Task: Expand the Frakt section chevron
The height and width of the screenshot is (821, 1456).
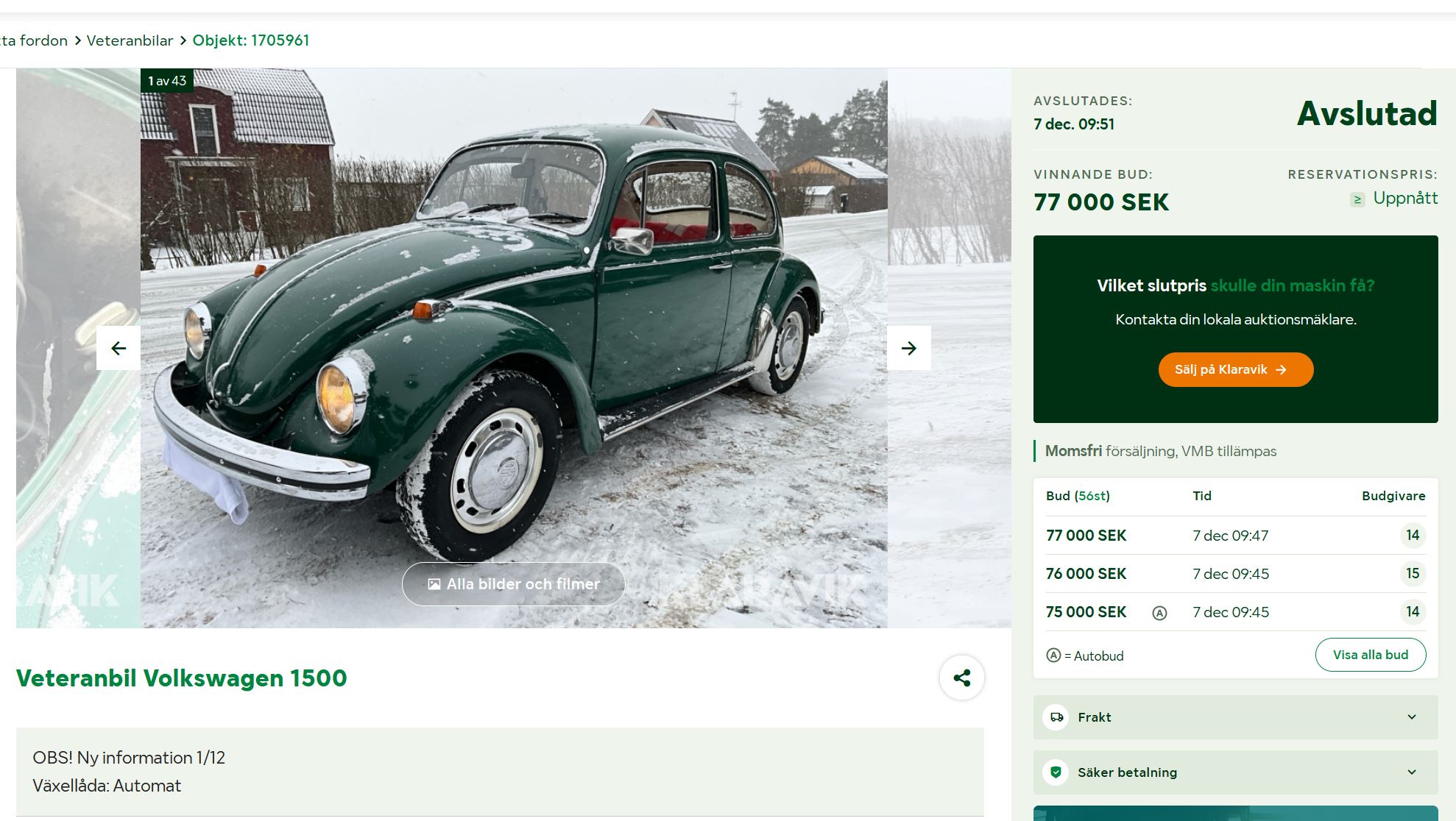Action: pos(1412,717)
